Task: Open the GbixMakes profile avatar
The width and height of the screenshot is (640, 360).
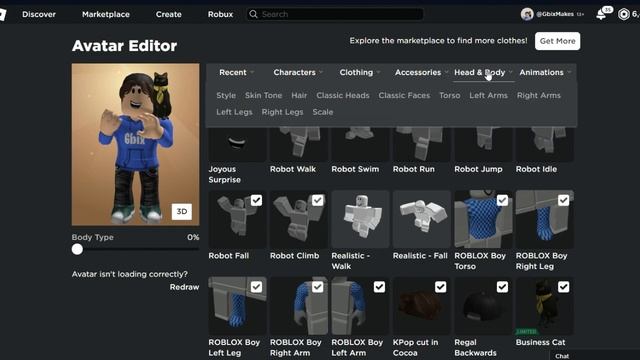Action: click(527, 14)
